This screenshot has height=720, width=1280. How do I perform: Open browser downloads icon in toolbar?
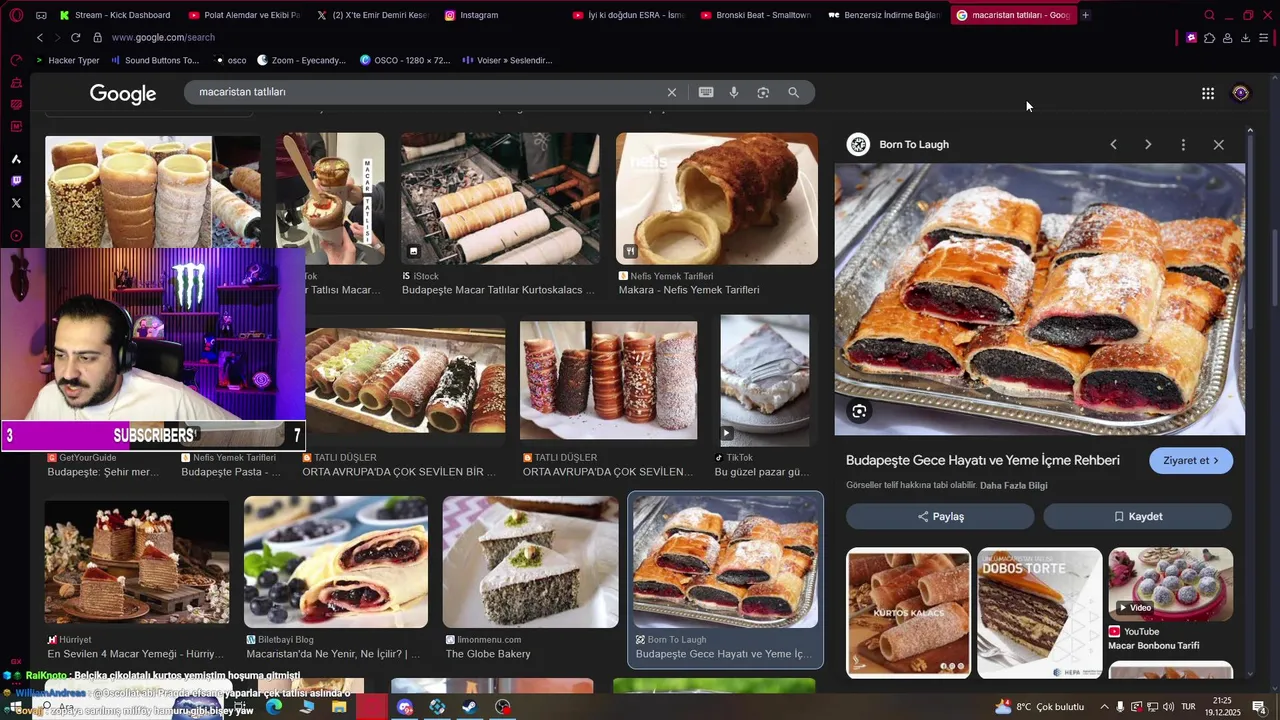(1245, 38)
